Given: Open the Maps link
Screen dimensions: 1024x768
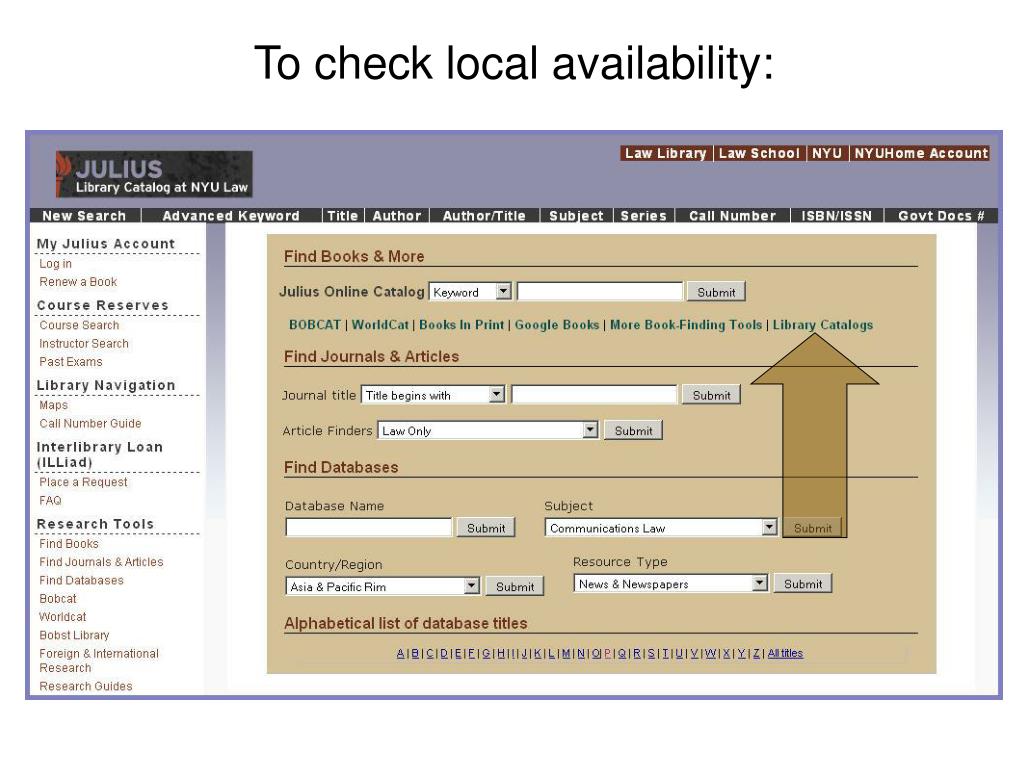Looking at the screenshot, I should tap(53, 405).
